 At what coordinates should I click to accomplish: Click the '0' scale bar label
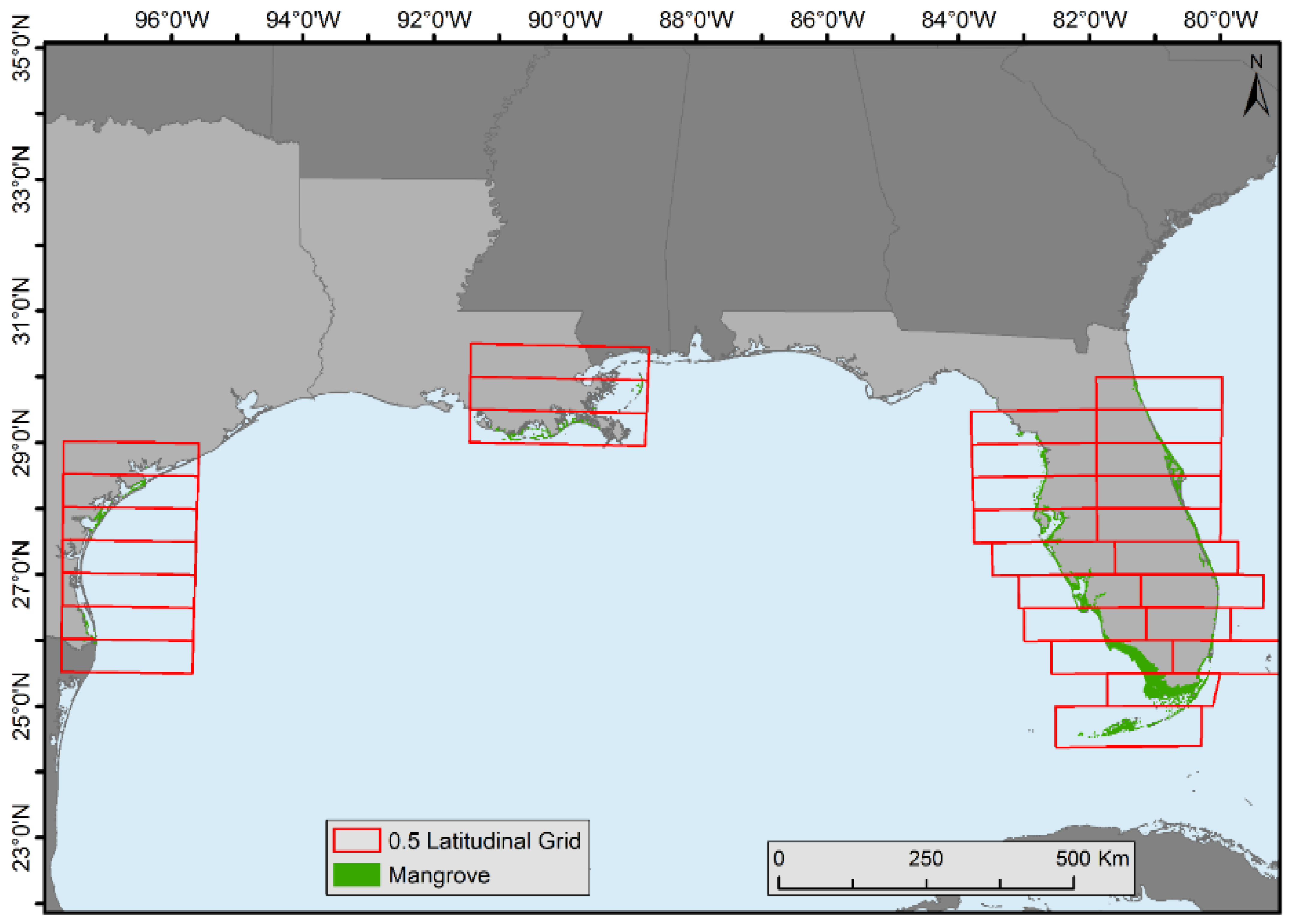[778, 858]
